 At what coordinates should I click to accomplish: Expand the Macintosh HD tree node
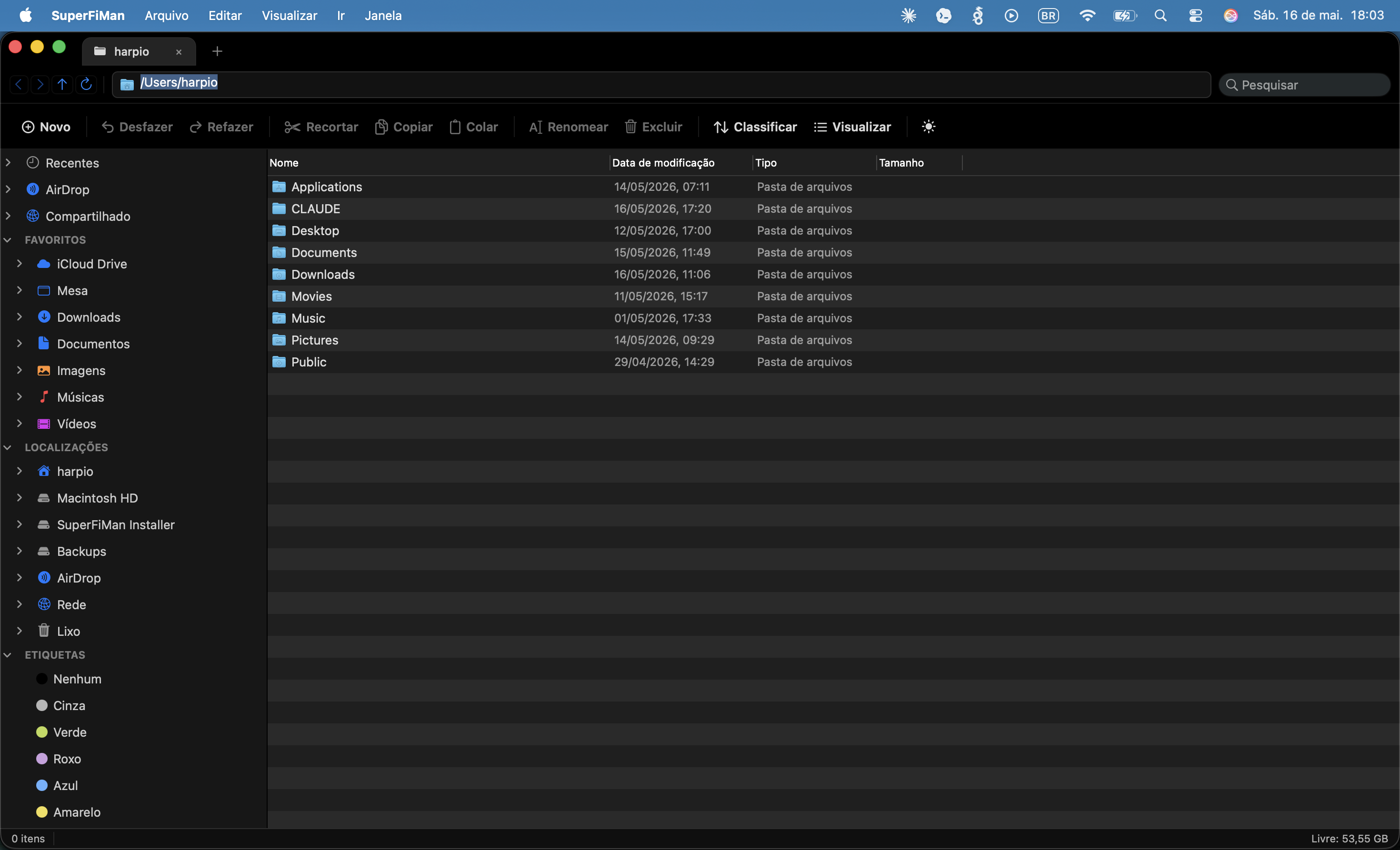20,498
